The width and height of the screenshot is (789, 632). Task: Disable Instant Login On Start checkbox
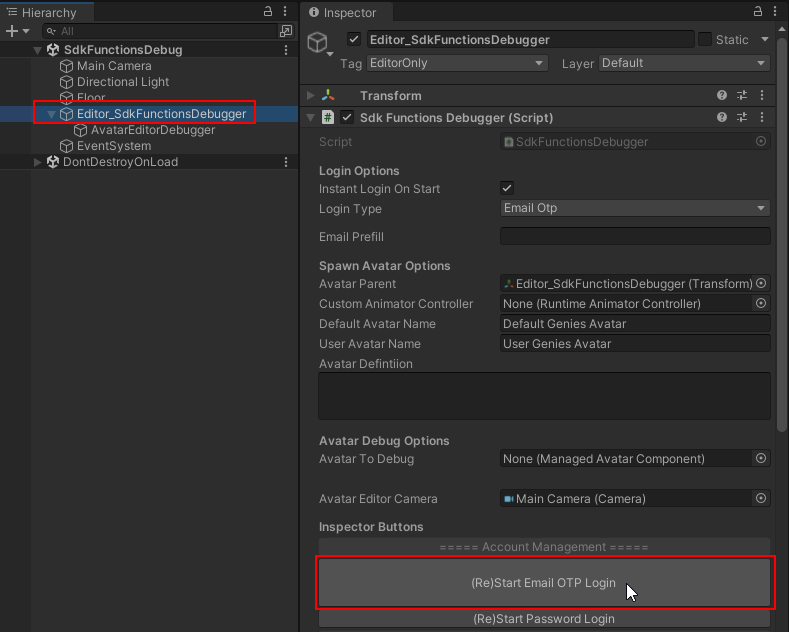[507, 189]
